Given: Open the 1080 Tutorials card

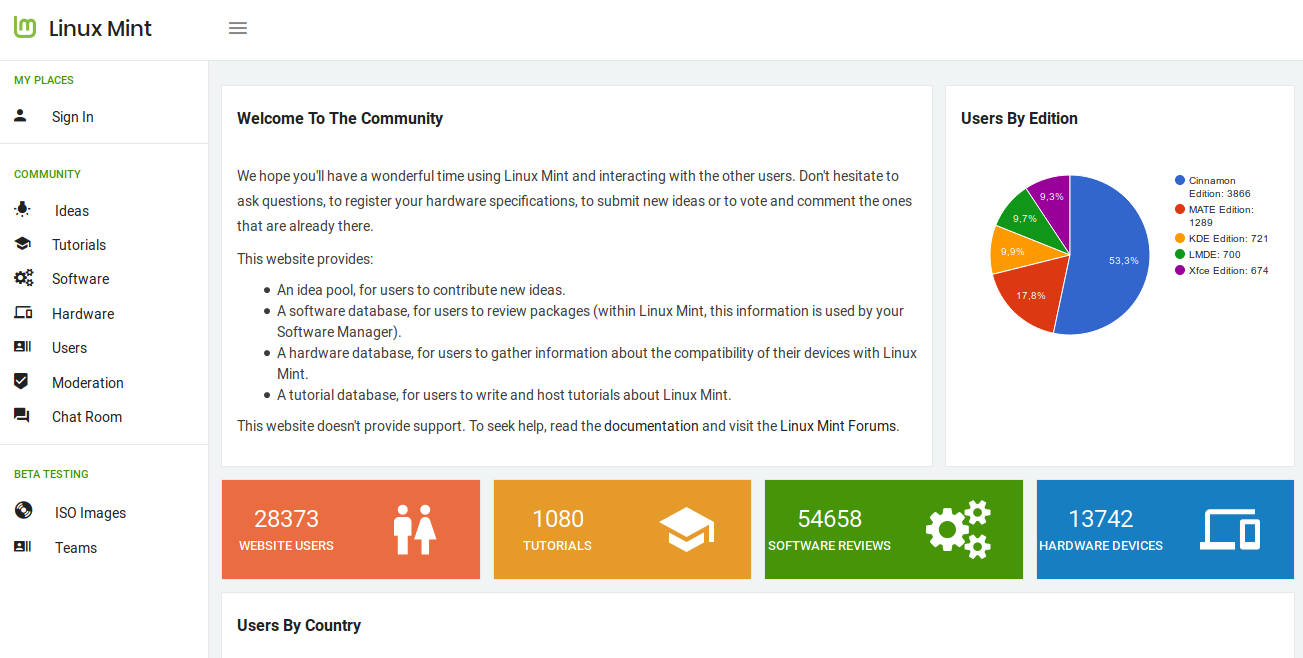Looking at the screenshot, I should [x=622, y=529].
